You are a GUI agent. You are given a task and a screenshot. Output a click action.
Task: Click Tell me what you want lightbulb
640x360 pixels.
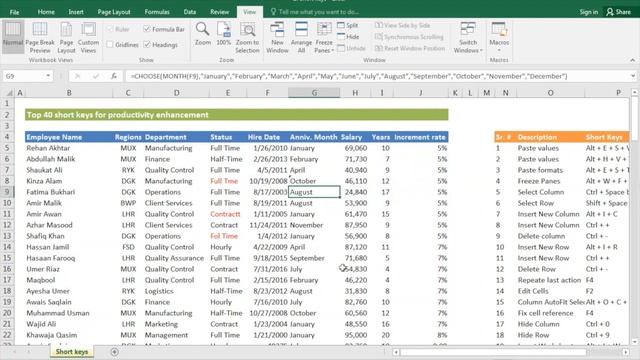click(273, 12)
